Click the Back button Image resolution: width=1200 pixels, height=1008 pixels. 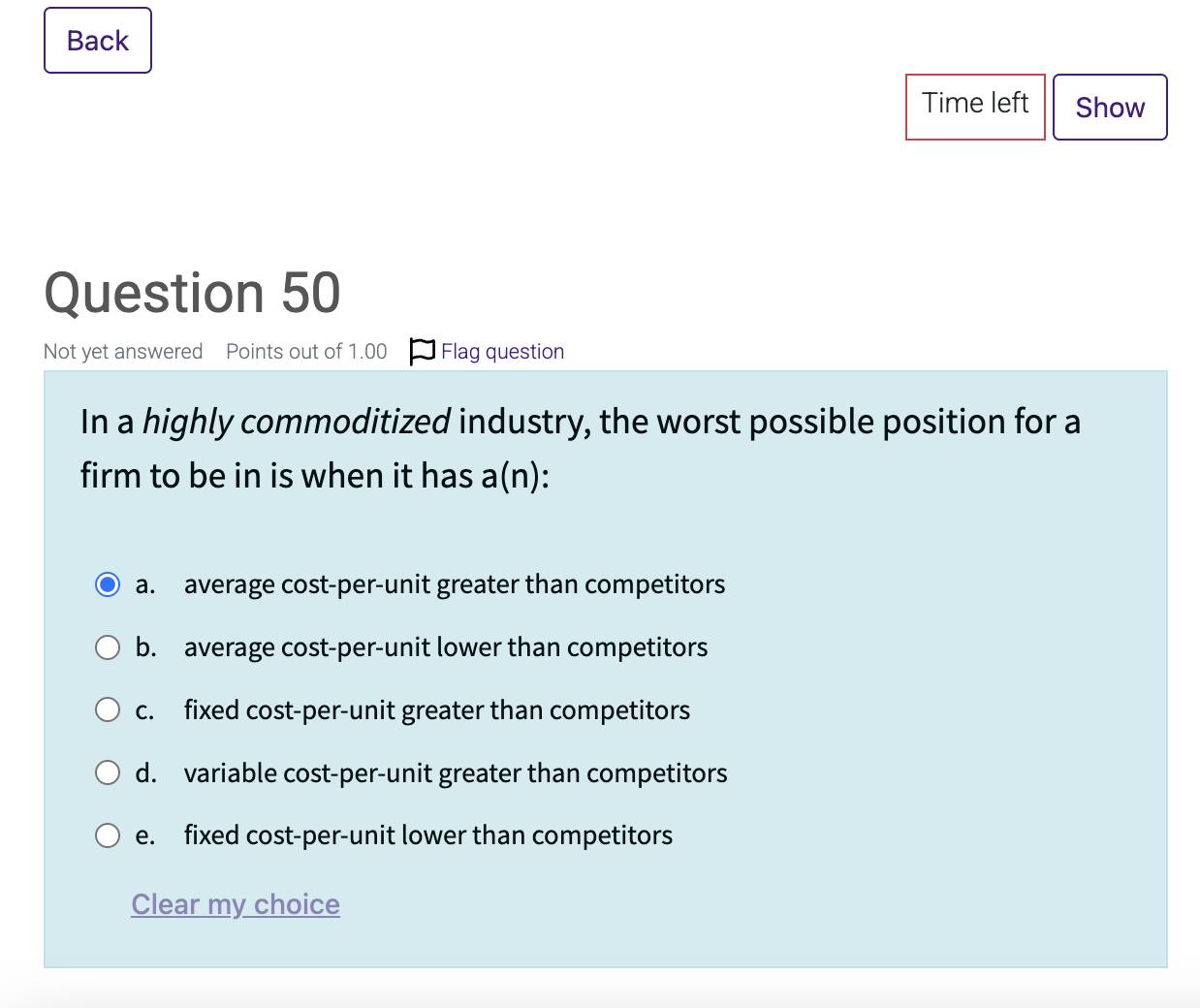coord(97,40)
